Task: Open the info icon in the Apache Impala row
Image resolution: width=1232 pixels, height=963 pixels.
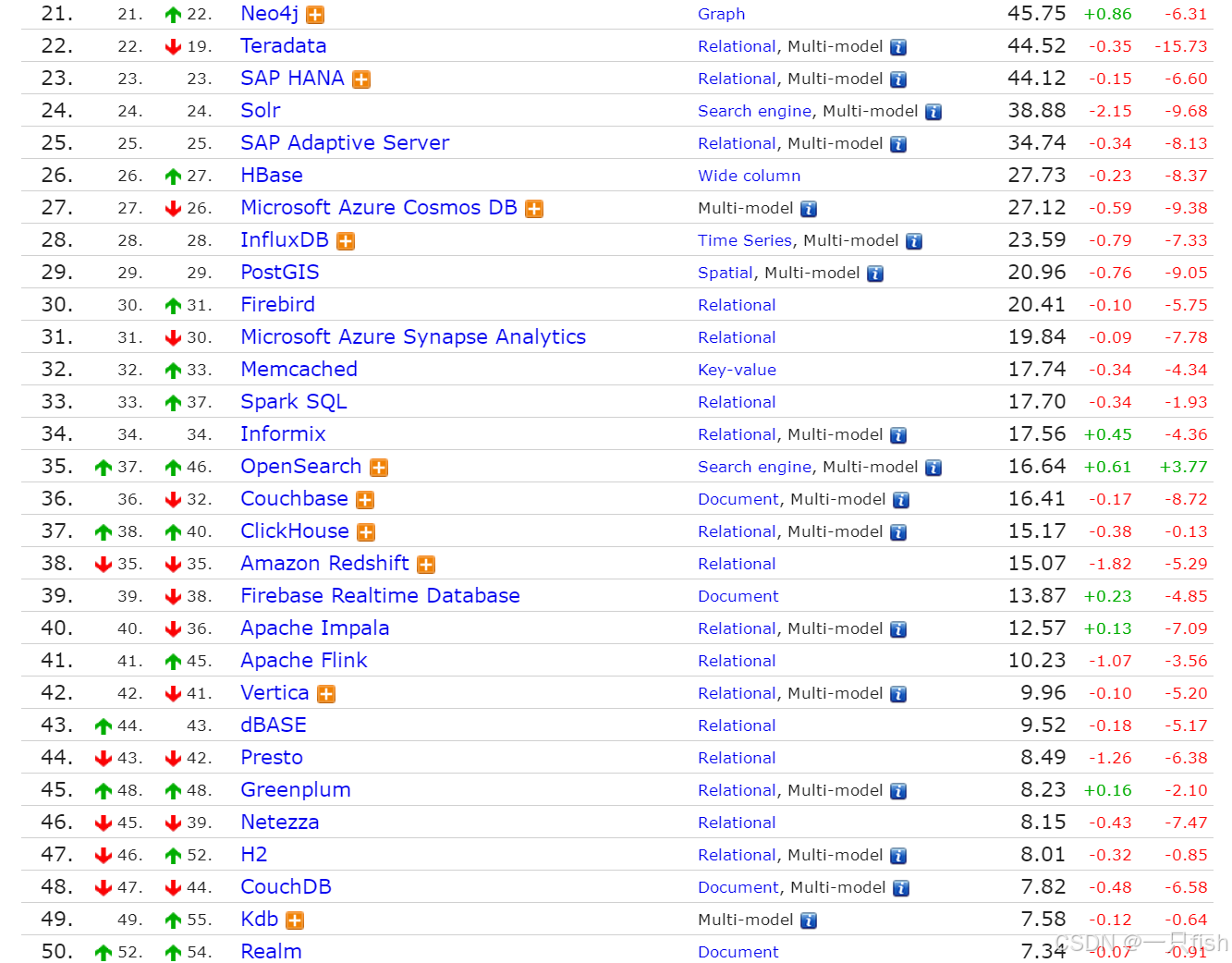Action: tap(898, 629)
